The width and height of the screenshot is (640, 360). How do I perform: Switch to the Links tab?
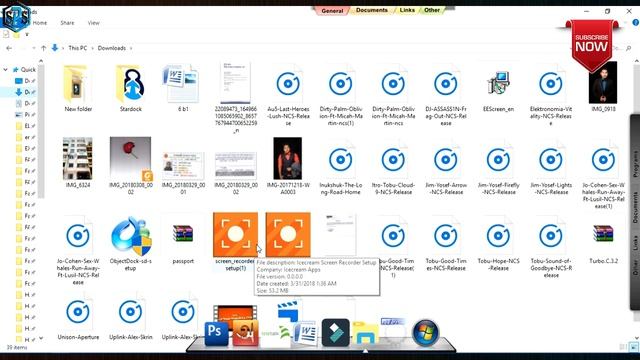click(x=407, y=10)
